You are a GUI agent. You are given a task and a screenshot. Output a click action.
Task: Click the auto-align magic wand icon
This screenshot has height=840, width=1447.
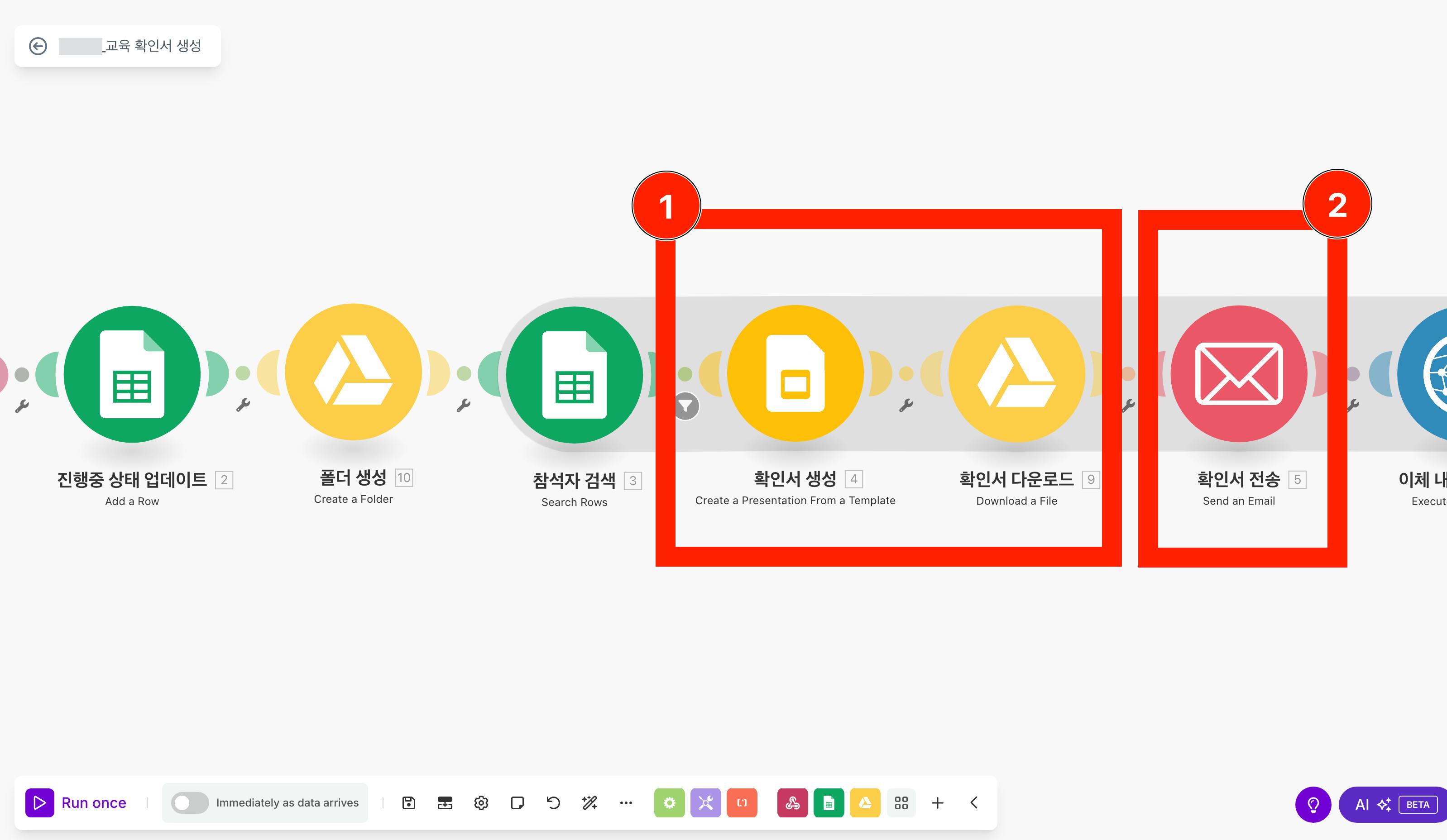click(589, 803)
